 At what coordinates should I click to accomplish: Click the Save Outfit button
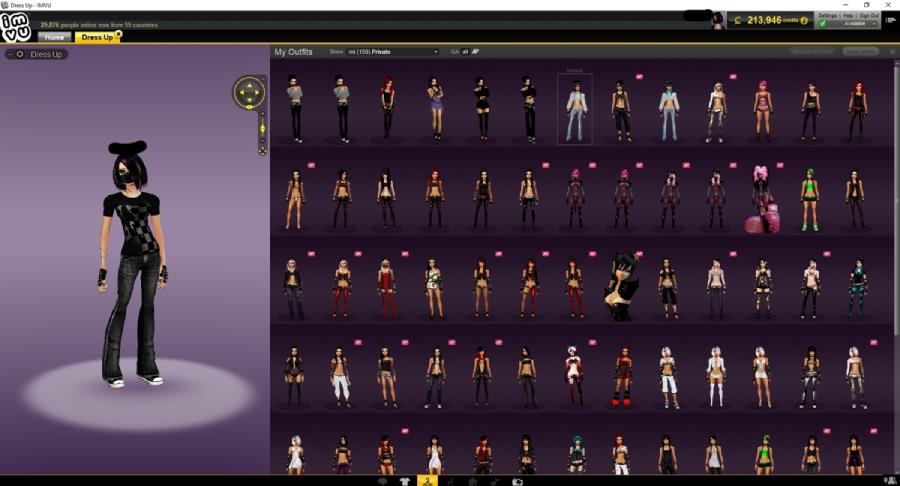point(860,52)
